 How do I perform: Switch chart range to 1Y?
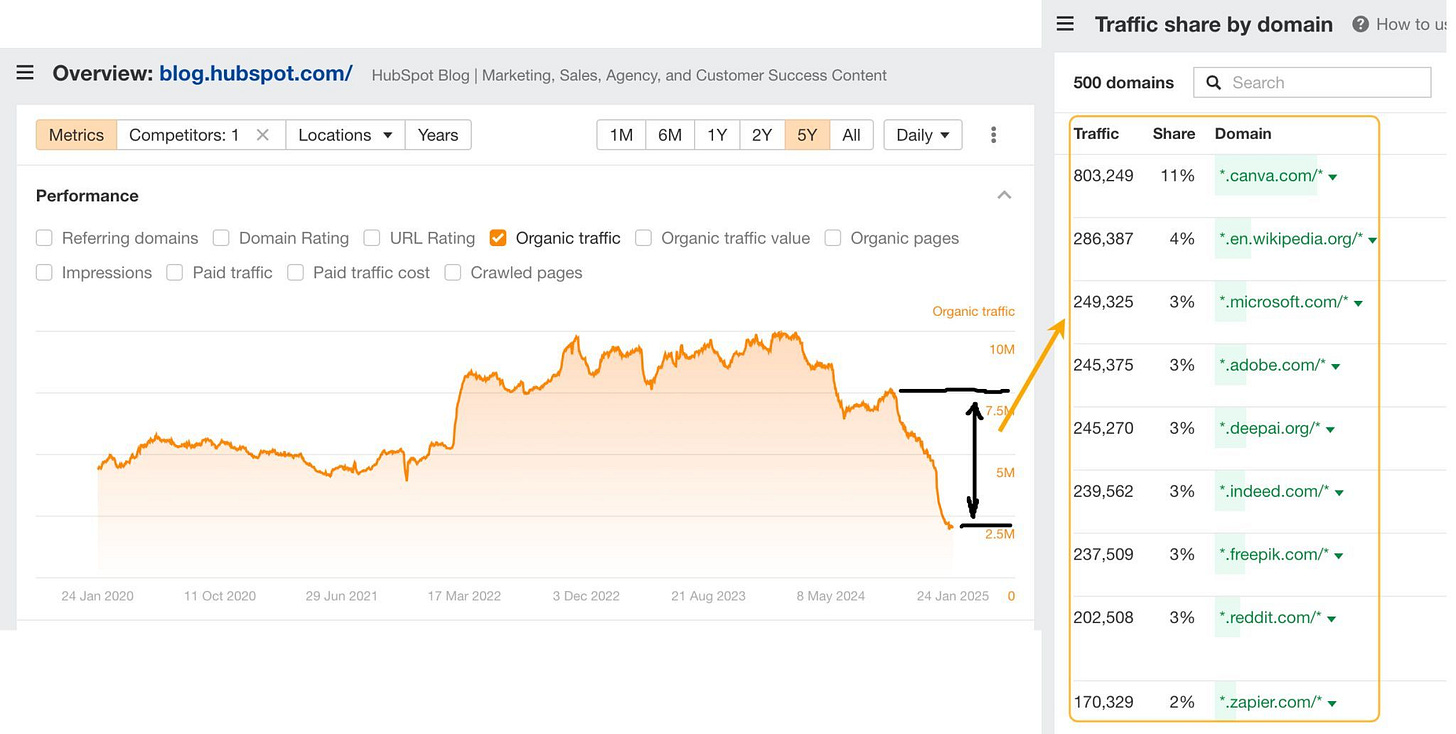click(717, 135)
